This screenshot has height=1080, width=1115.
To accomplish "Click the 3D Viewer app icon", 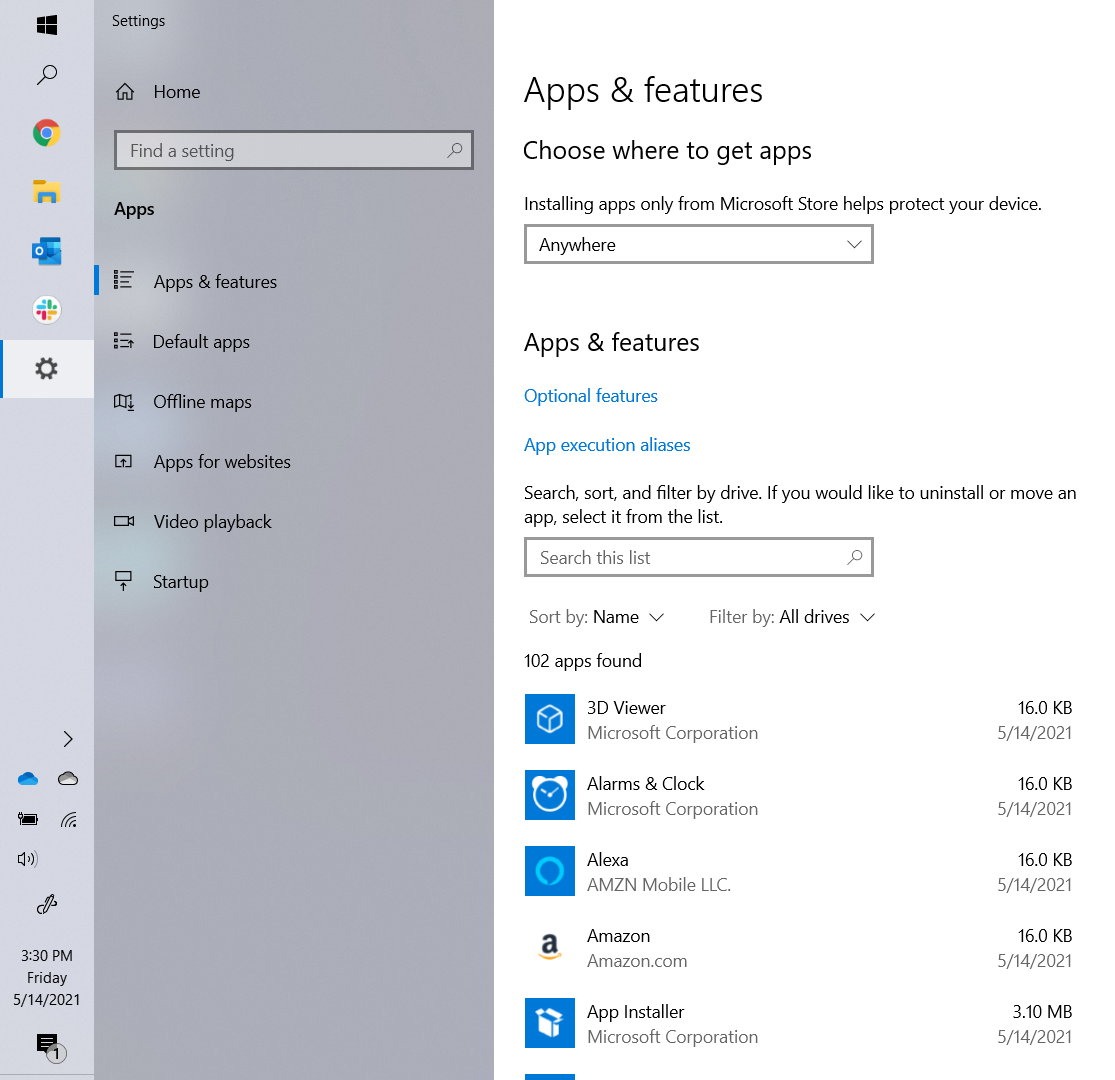I will pyautogui.click(x=549, y=719).
